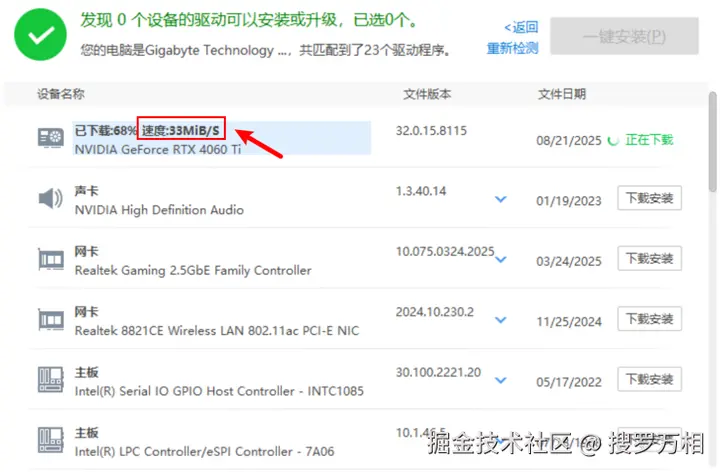
Task: Click the motherboard icon for Intel LPC Controller
Action: tap(51, 440)
